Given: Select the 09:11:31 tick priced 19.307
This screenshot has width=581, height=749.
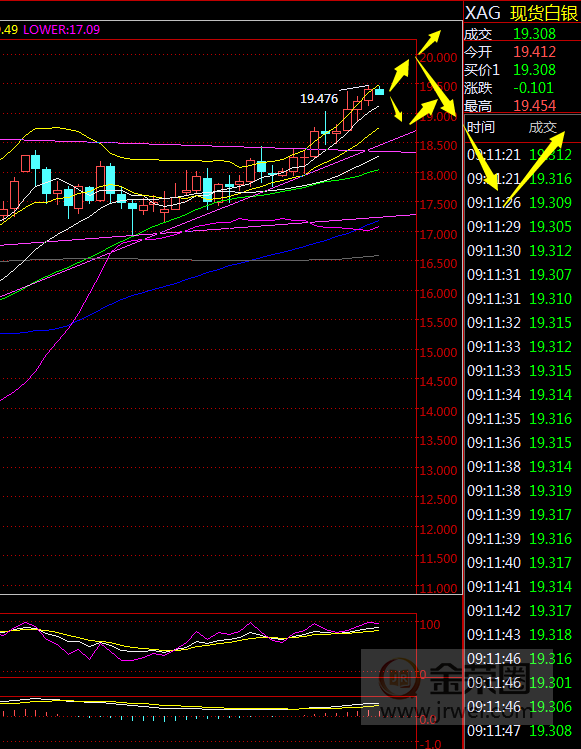Looking at the screenshot, I should point(519,275).
